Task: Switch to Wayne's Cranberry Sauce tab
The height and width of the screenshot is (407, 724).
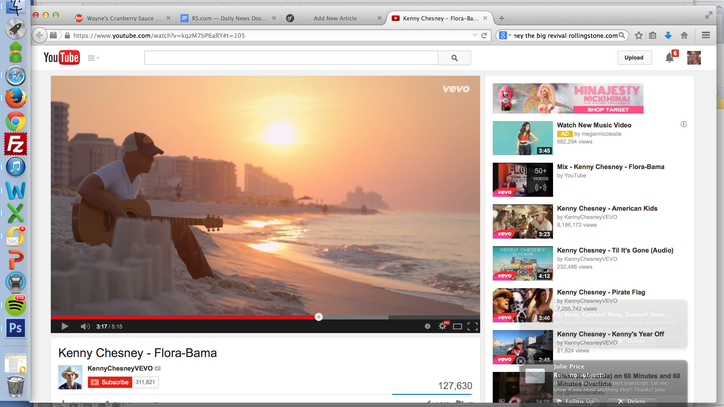Action: pos(123,18)
